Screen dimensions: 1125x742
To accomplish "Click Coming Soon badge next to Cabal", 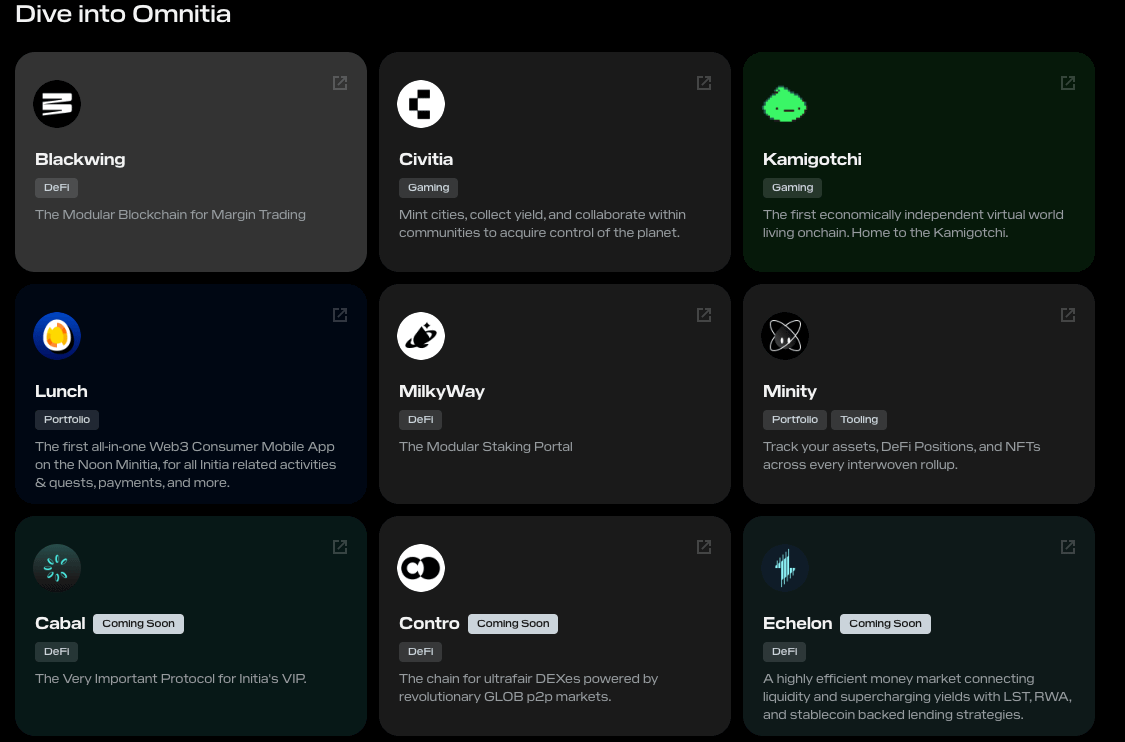I will pos(138,623).
